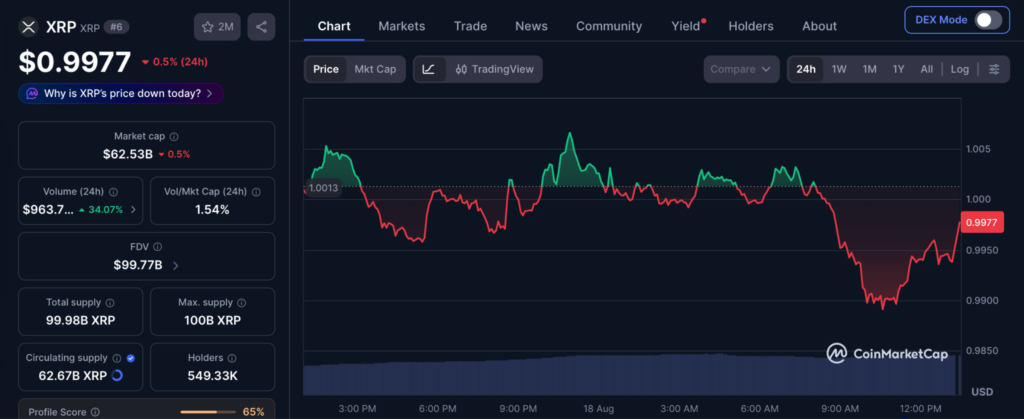1024x419 pixels.
Task: Click the 1.54% Vol/Mkt Cap value
Action: point(212,210)
